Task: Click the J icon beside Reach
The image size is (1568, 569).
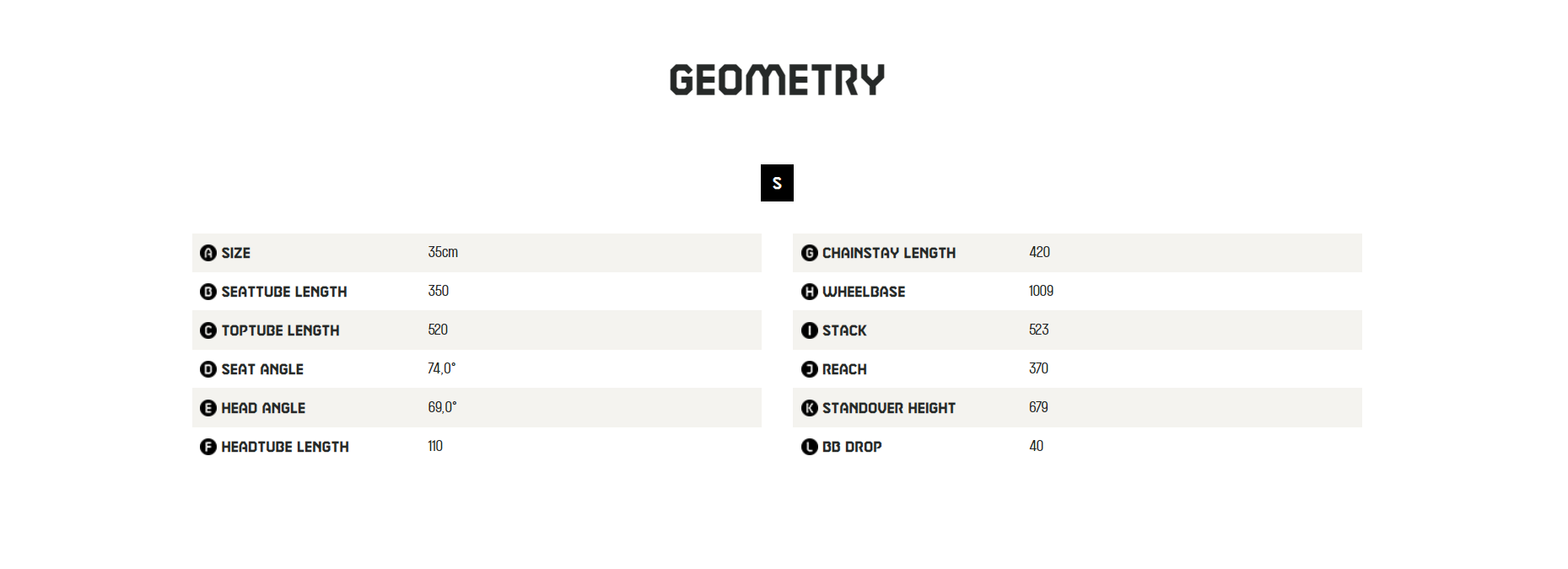Action: point(810,369)
